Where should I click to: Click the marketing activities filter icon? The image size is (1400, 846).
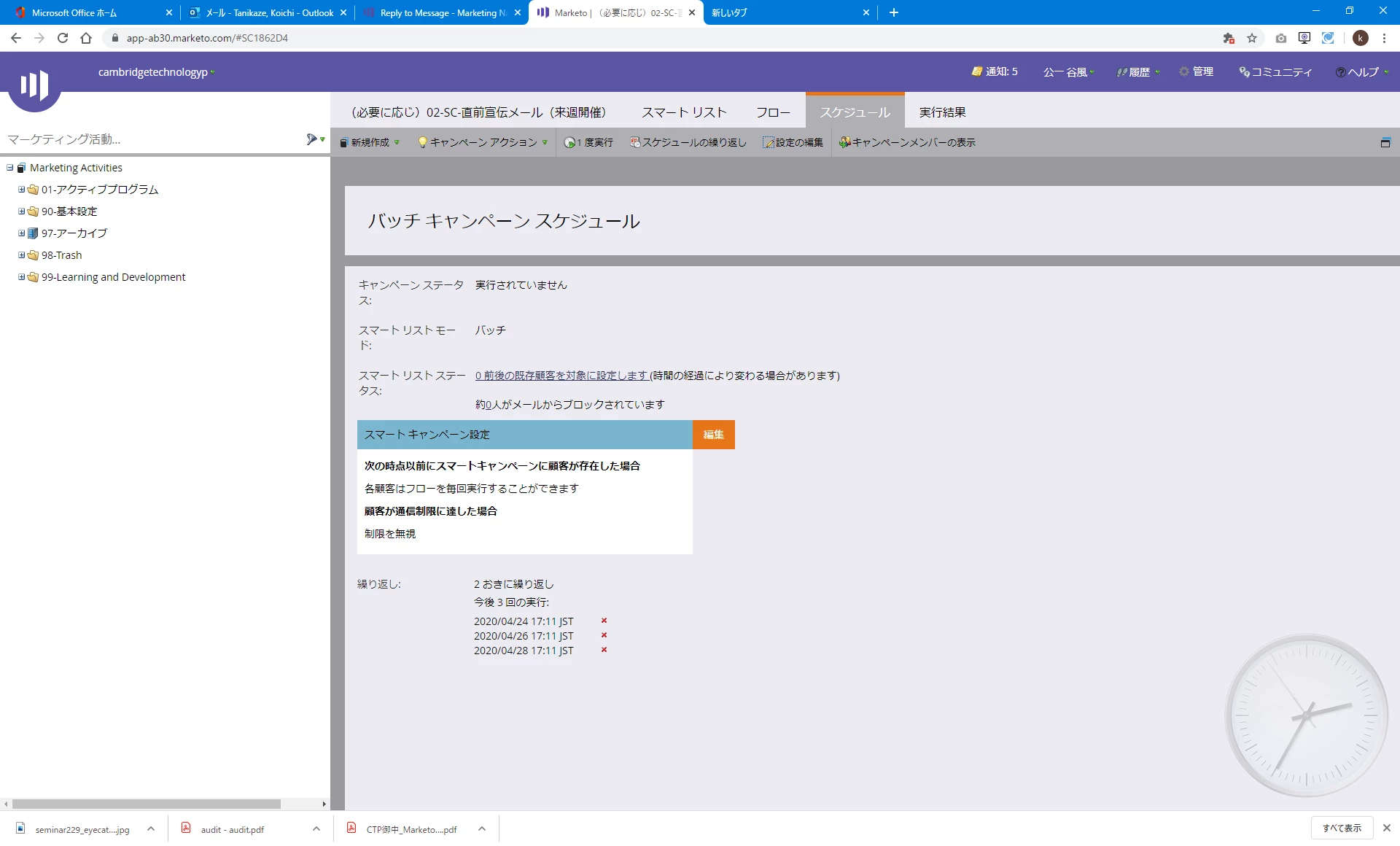pyautogui.click(x=312, y=139)
